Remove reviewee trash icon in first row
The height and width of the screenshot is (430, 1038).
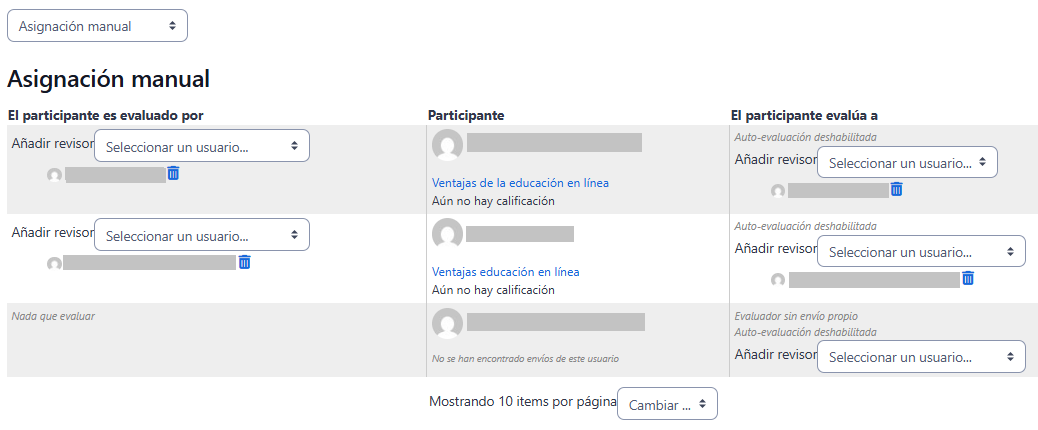click(896, 189)
